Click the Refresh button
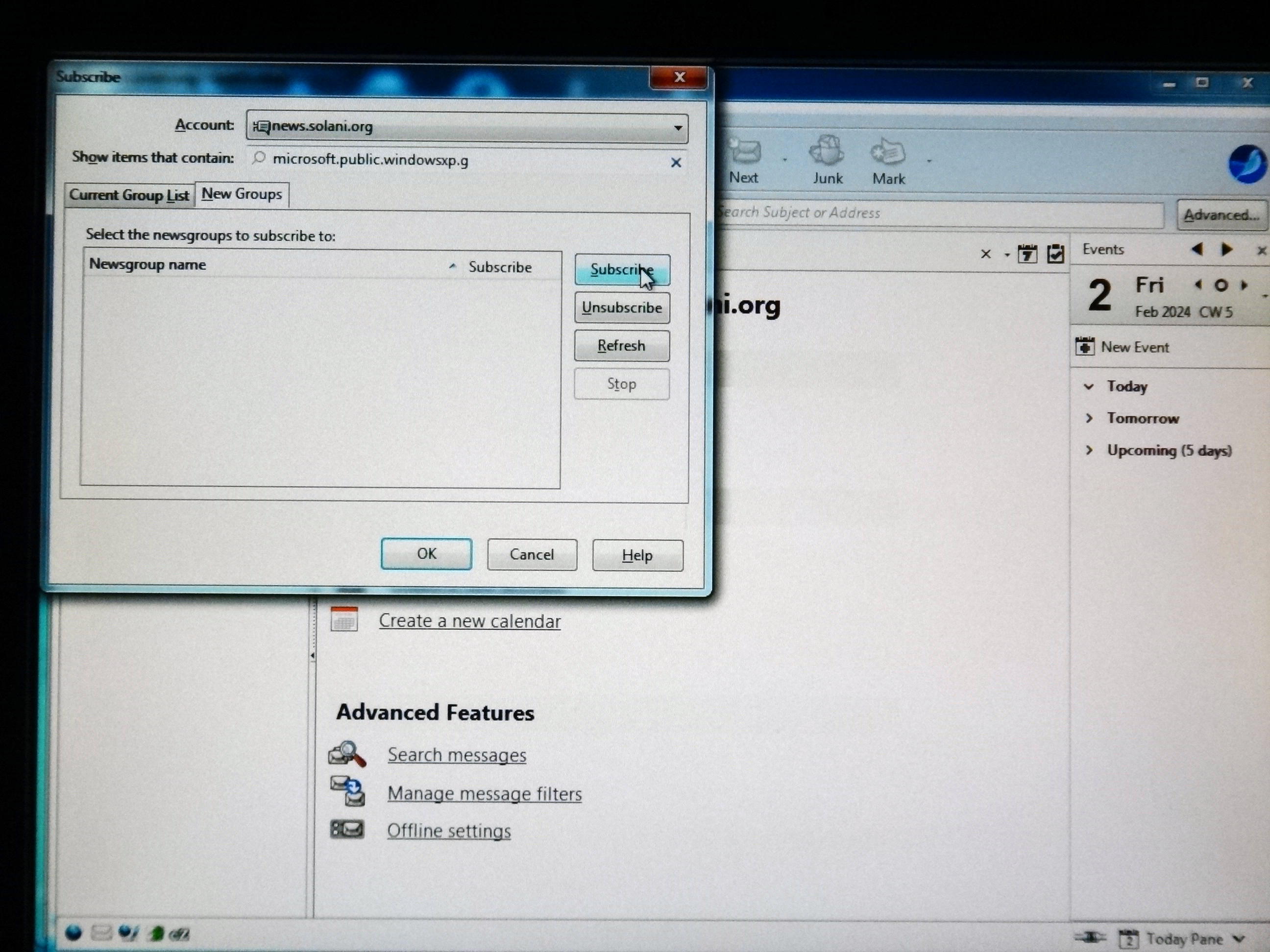This screenshot has height=952, width=1270. coord(622,345)
